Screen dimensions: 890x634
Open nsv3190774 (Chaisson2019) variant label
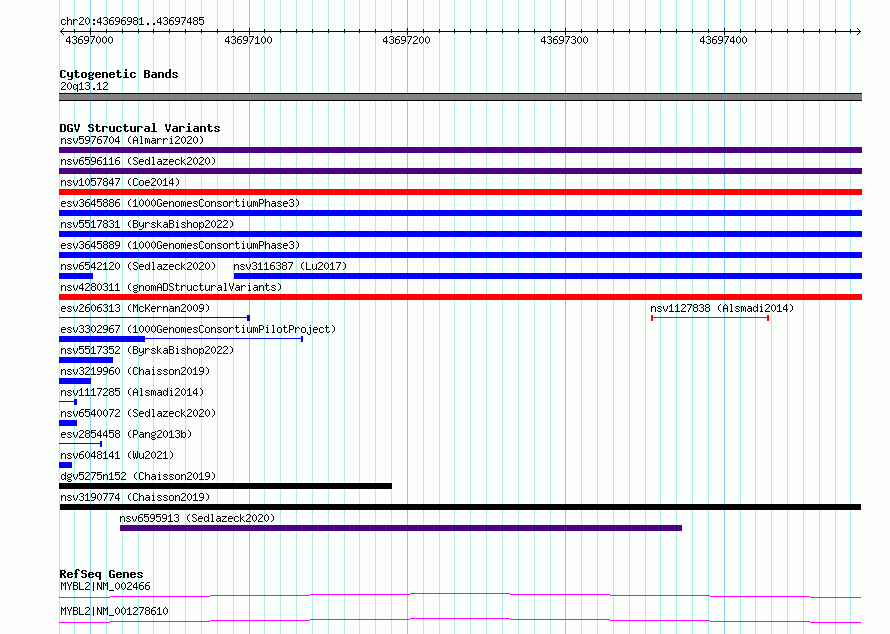coord(135,497)
